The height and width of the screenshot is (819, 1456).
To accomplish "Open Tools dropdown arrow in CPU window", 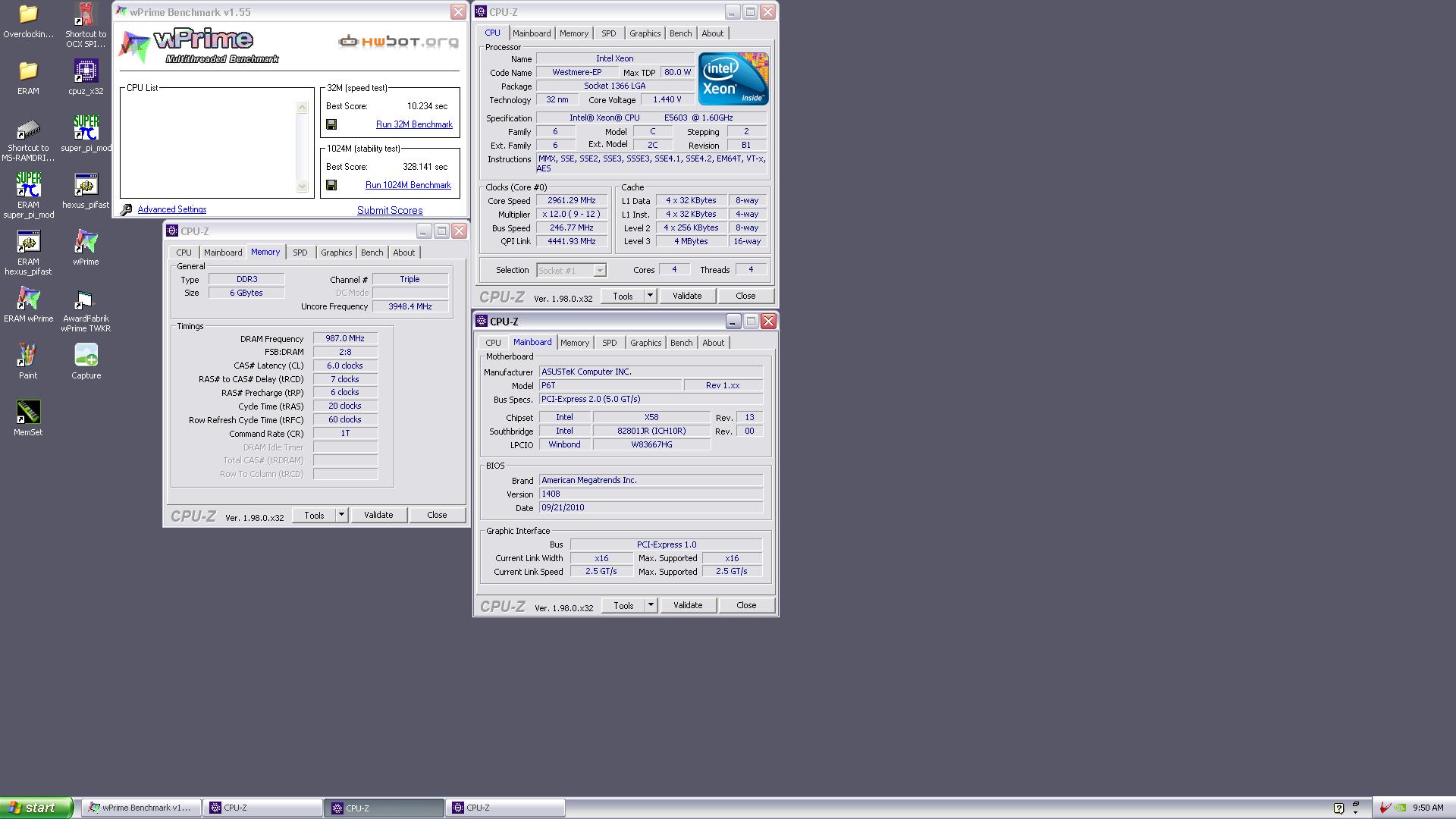I will coord(650,296).
